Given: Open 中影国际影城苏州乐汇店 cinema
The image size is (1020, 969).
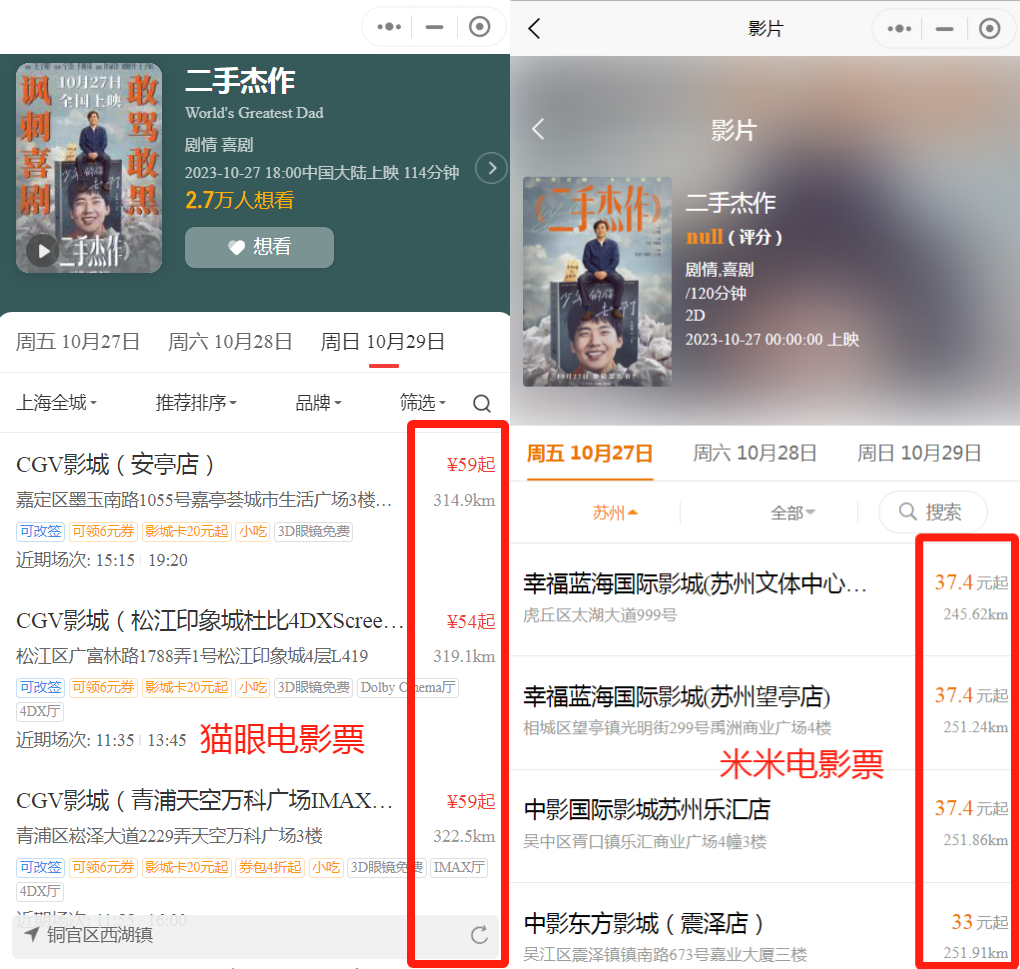Looking at the screenshot, I should coord(647,810).
